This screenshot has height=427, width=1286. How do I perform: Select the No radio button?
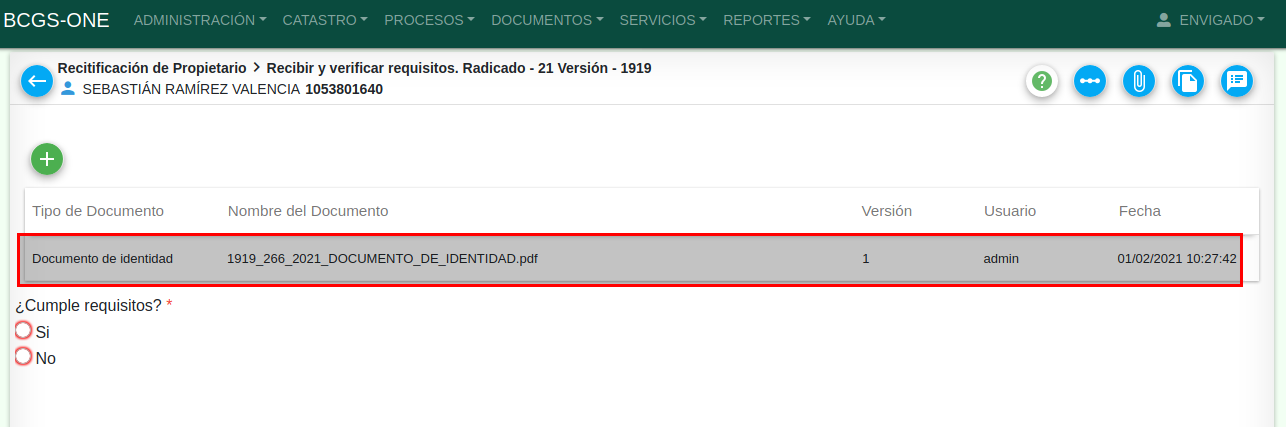tap(24, 357)
